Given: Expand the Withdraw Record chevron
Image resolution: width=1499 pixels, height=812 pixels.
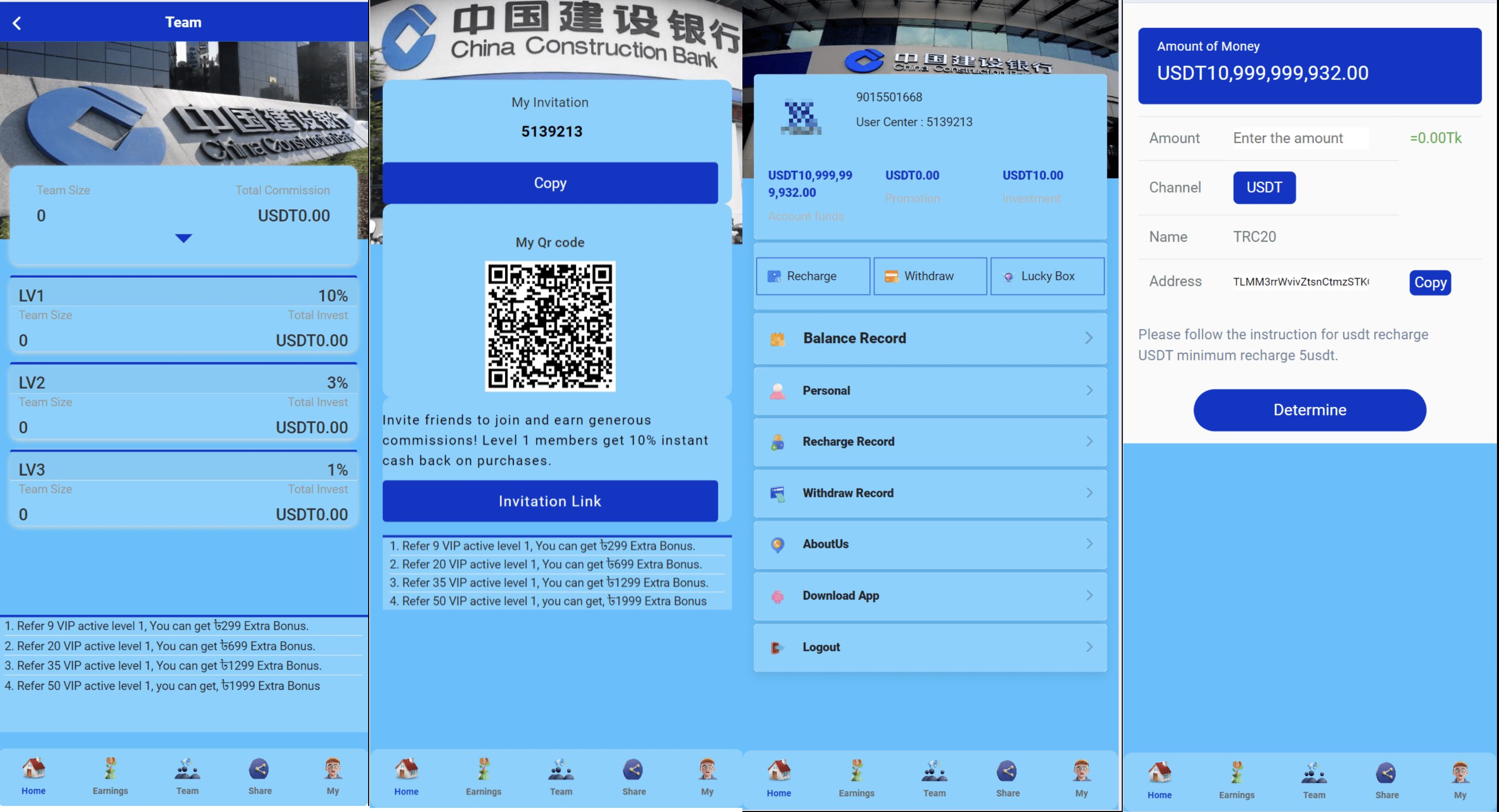Looking at the screenshot, I should pyautogui.click(x=1090, y=492).
